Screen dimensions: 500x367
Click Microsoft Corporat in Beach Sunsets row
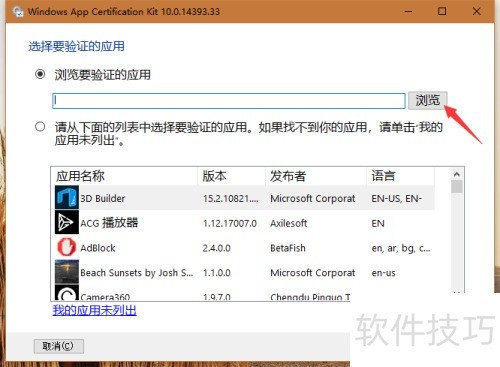pos(313,273)
